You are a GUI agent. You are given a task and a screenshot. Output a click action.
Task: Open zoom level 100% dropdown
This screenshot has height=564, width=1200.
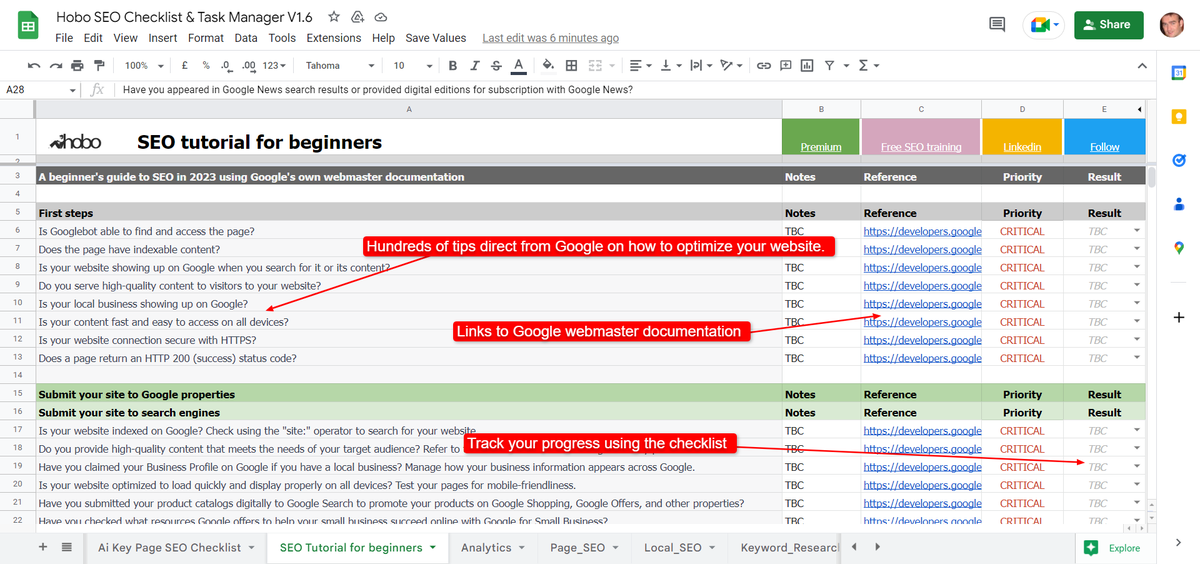pos(144,66)
